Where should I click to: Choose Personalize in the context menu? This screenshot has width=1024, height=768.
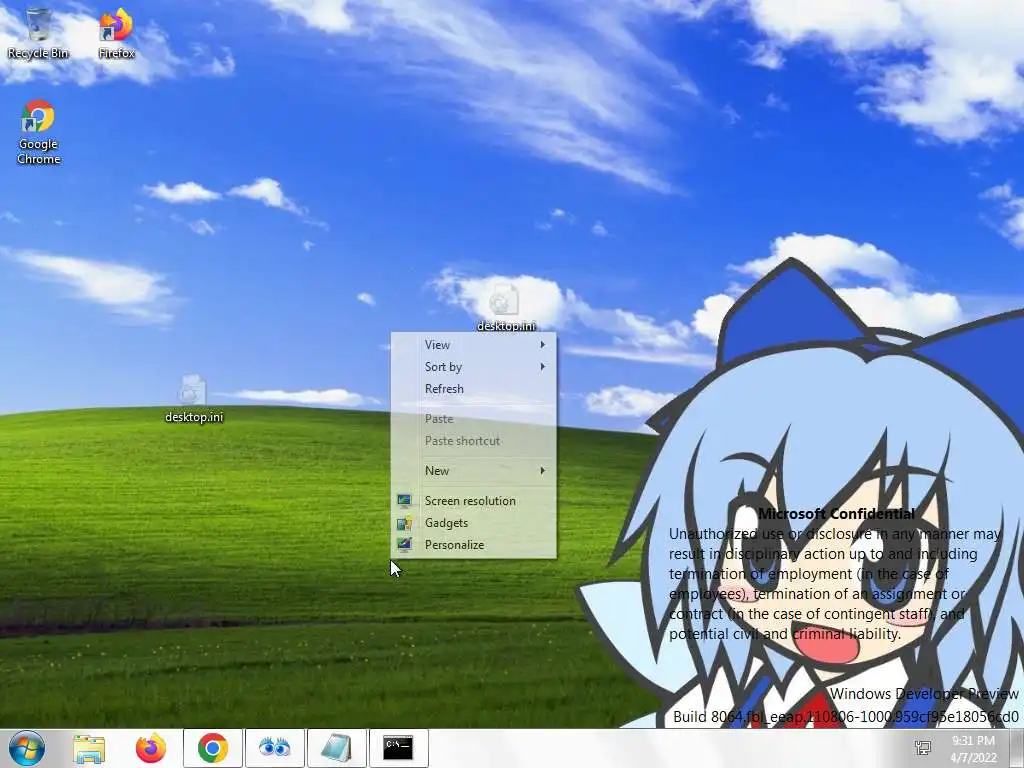click(x=473, y=545)
